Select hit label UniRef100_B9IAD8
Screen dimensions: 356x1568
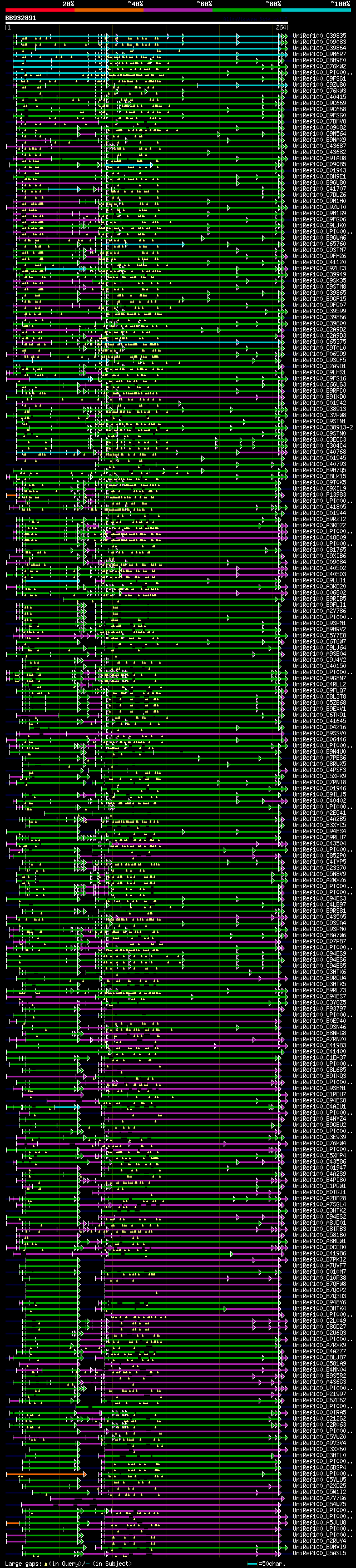319,159
